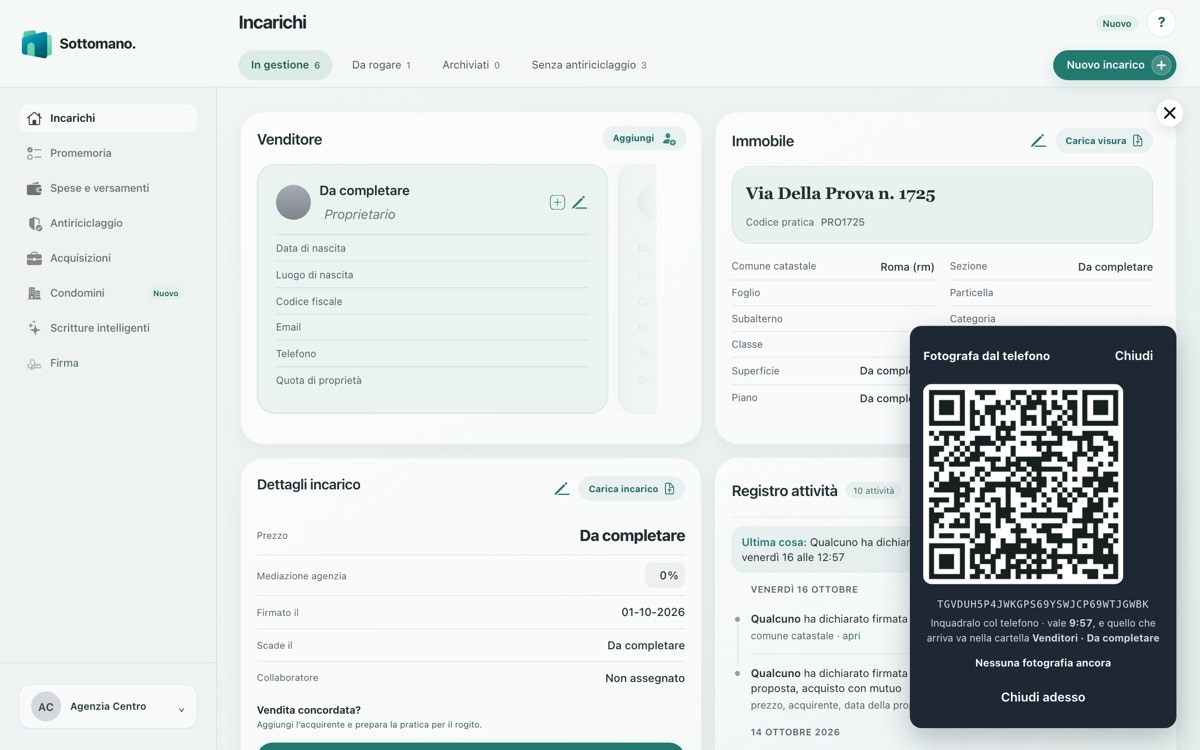Click the Firmato il date '01-10-2026'
Viewport: 1200px width, 750px height.
(x=653, y=612)
